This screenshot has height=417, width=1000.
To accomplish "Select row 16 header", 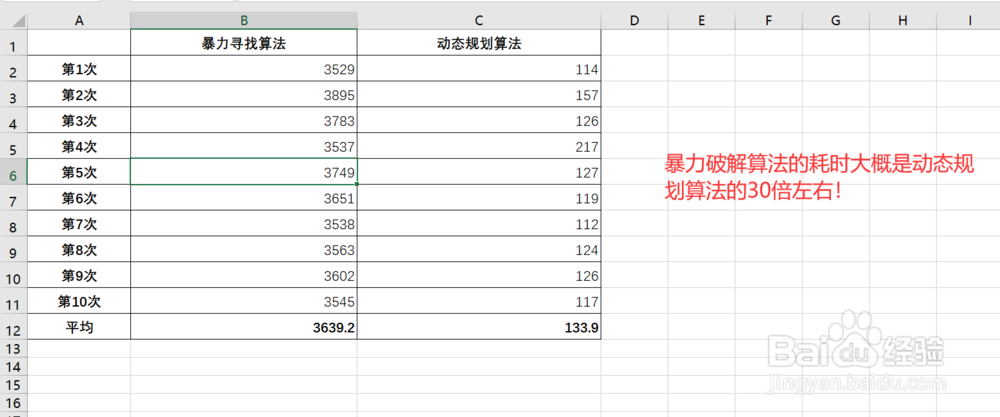I will [x=13, y=402].
